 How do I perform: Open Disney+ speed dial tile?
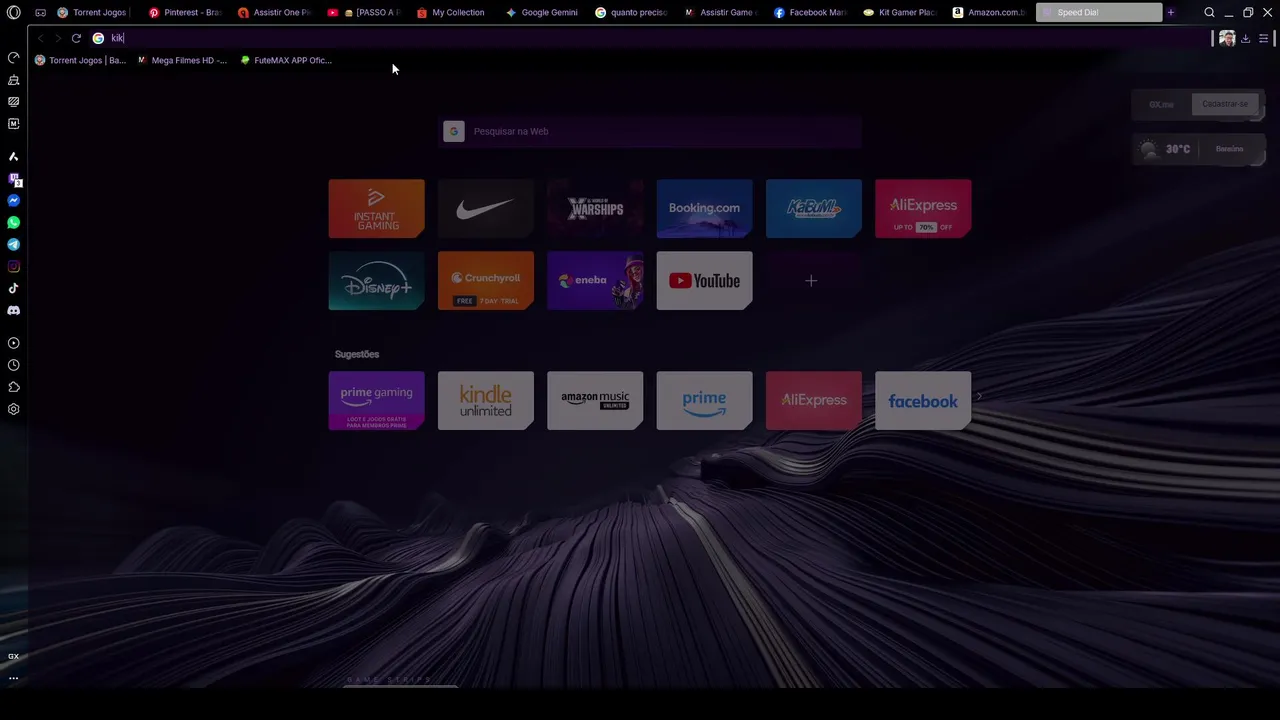pos(376,281)
